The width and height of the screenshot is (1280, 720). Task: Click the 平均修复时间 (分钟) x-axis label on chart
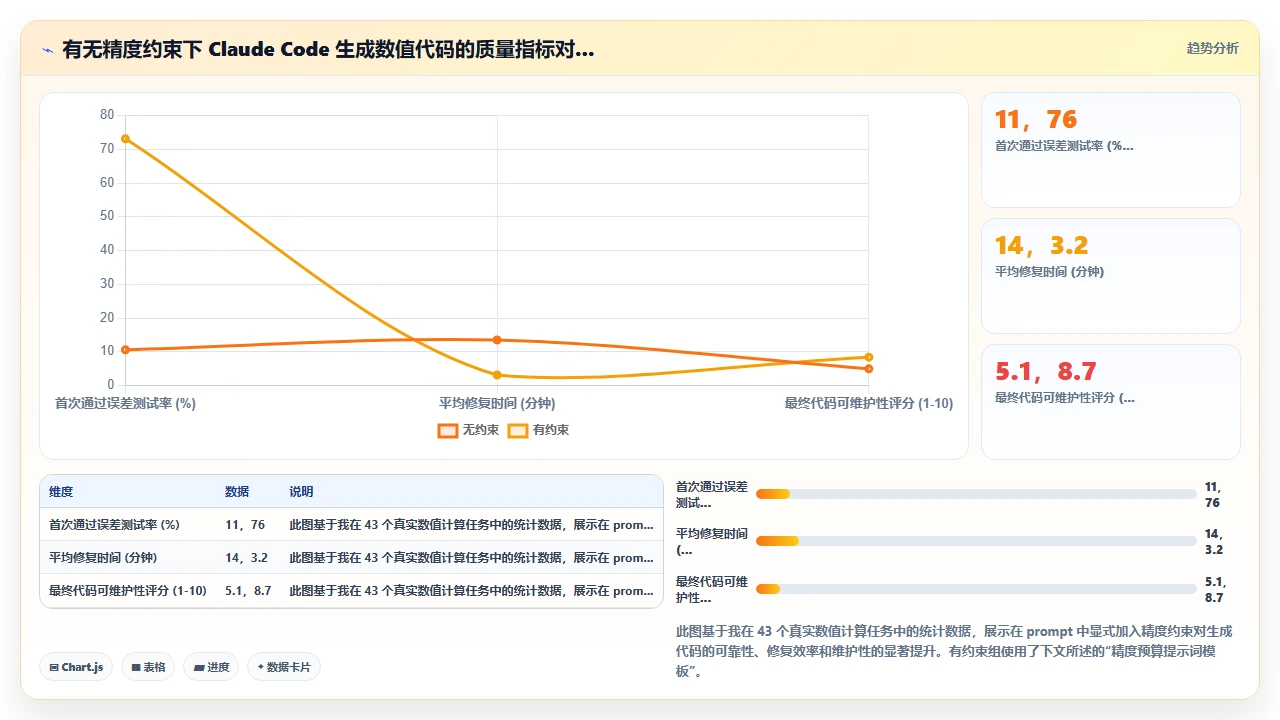pyautogui.click(x=497, y=403)
